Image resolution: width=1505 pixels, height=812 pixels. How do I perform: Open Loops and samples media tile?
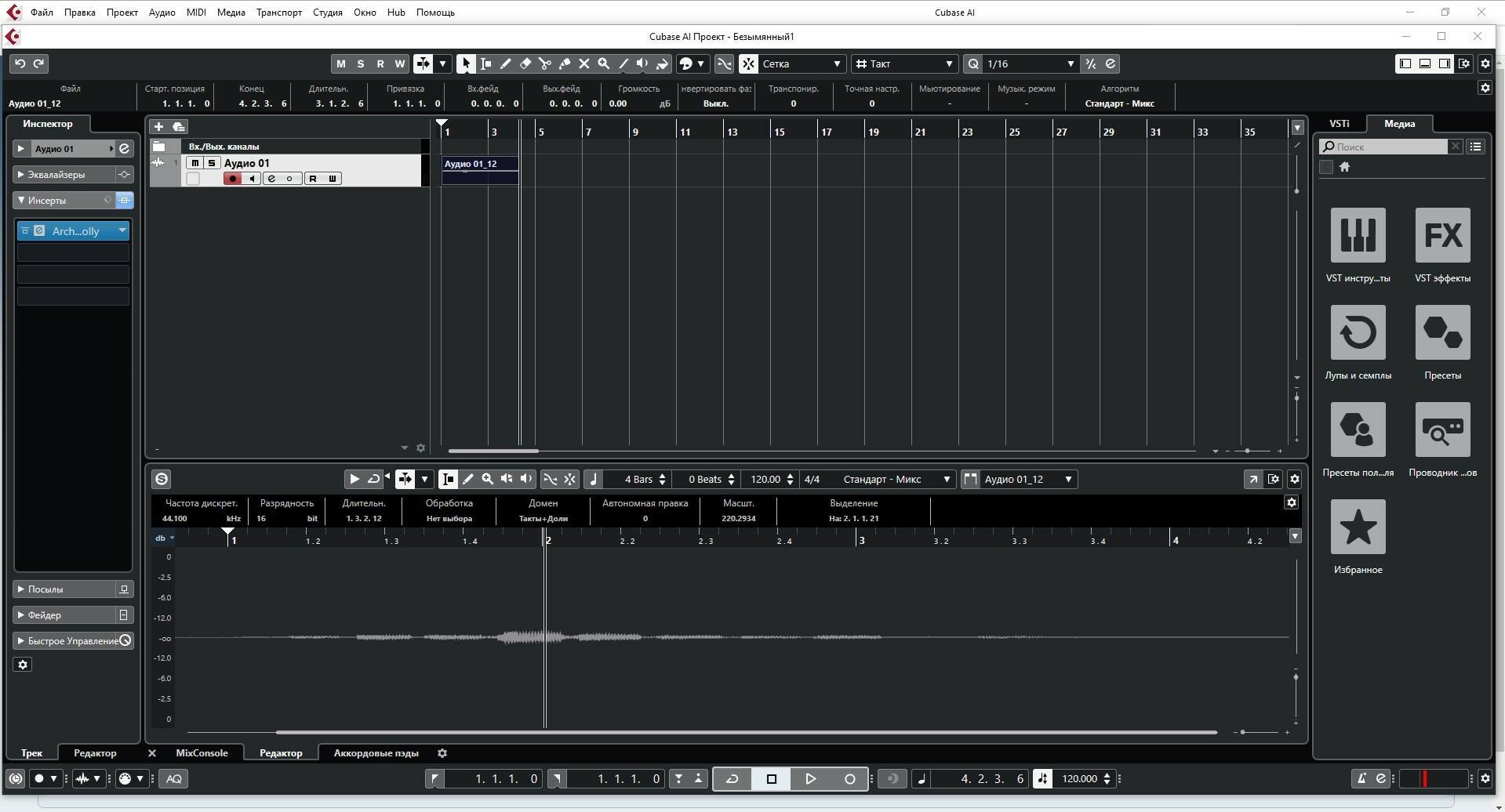(1358, 332)
